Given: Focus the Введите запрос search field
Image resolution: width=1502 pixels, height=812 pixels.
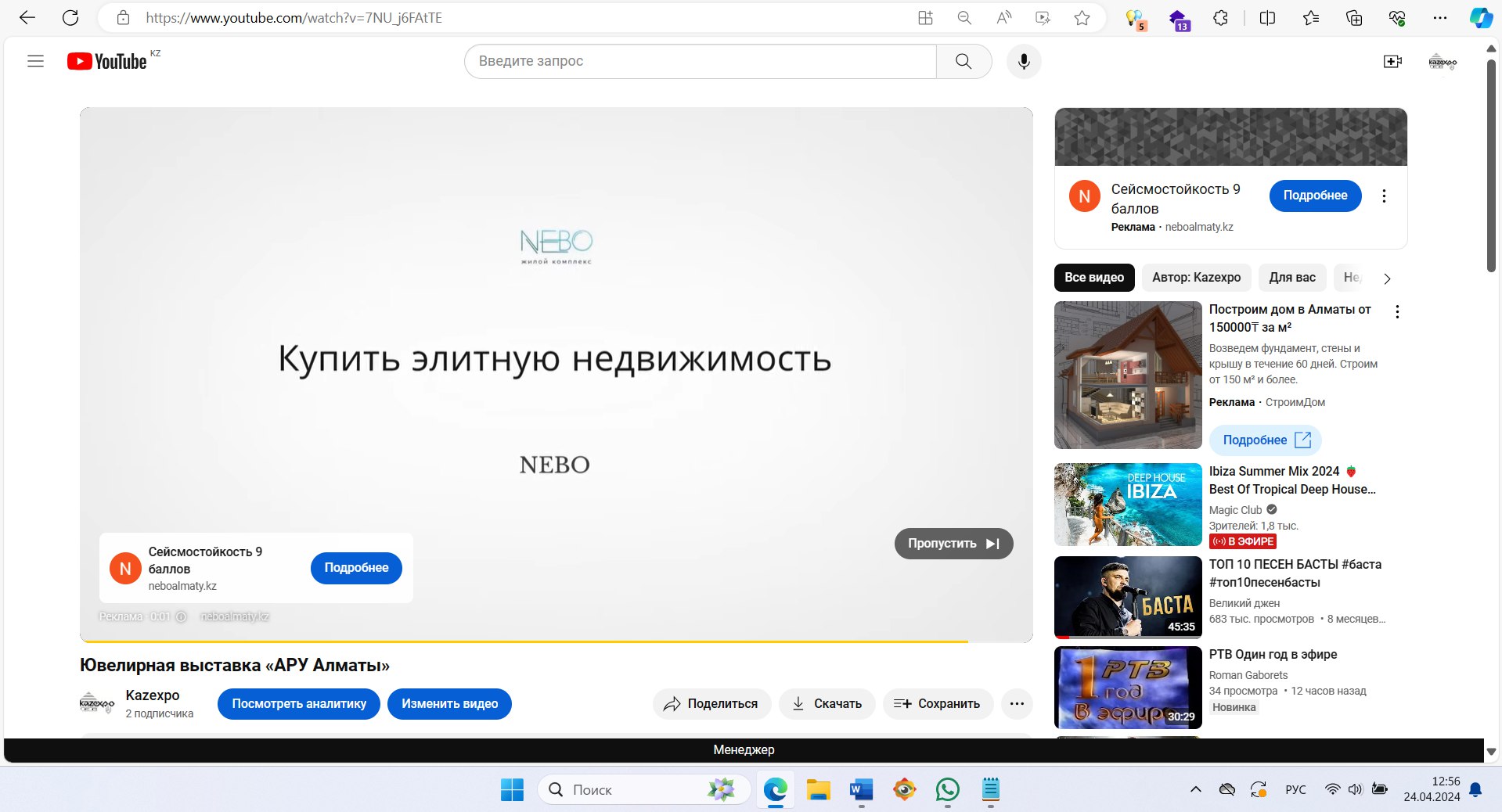Looking at the screenshot, I should click(x=700, y=61).
